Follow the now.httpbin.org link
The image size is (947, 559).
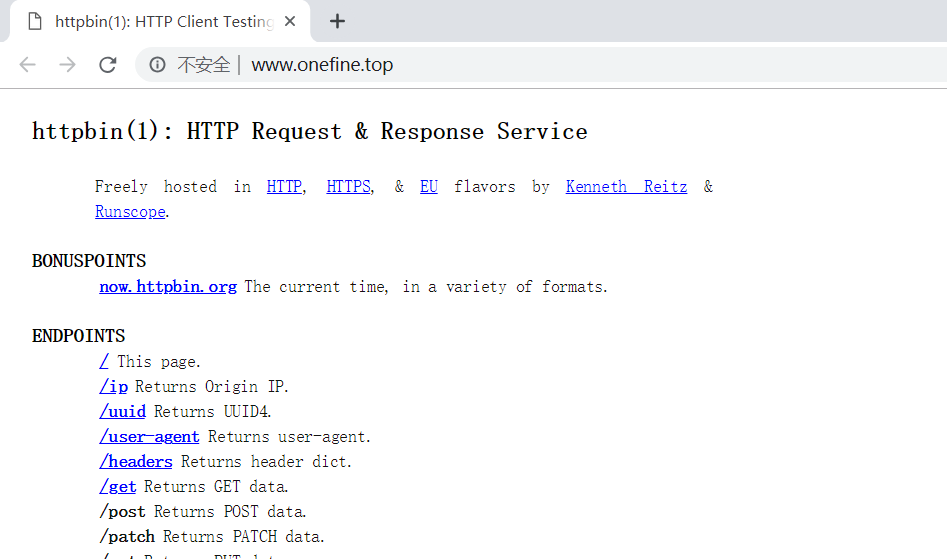[168, 287]
